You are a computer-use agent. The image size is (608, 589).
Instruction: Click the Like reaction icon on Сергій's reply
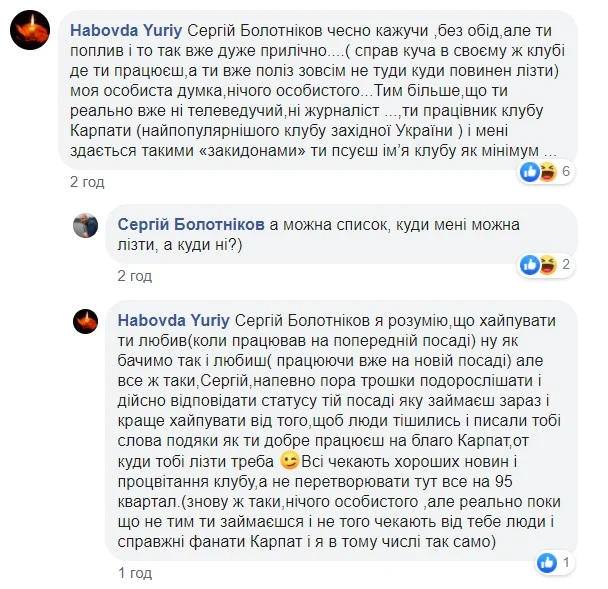(530, 265)
